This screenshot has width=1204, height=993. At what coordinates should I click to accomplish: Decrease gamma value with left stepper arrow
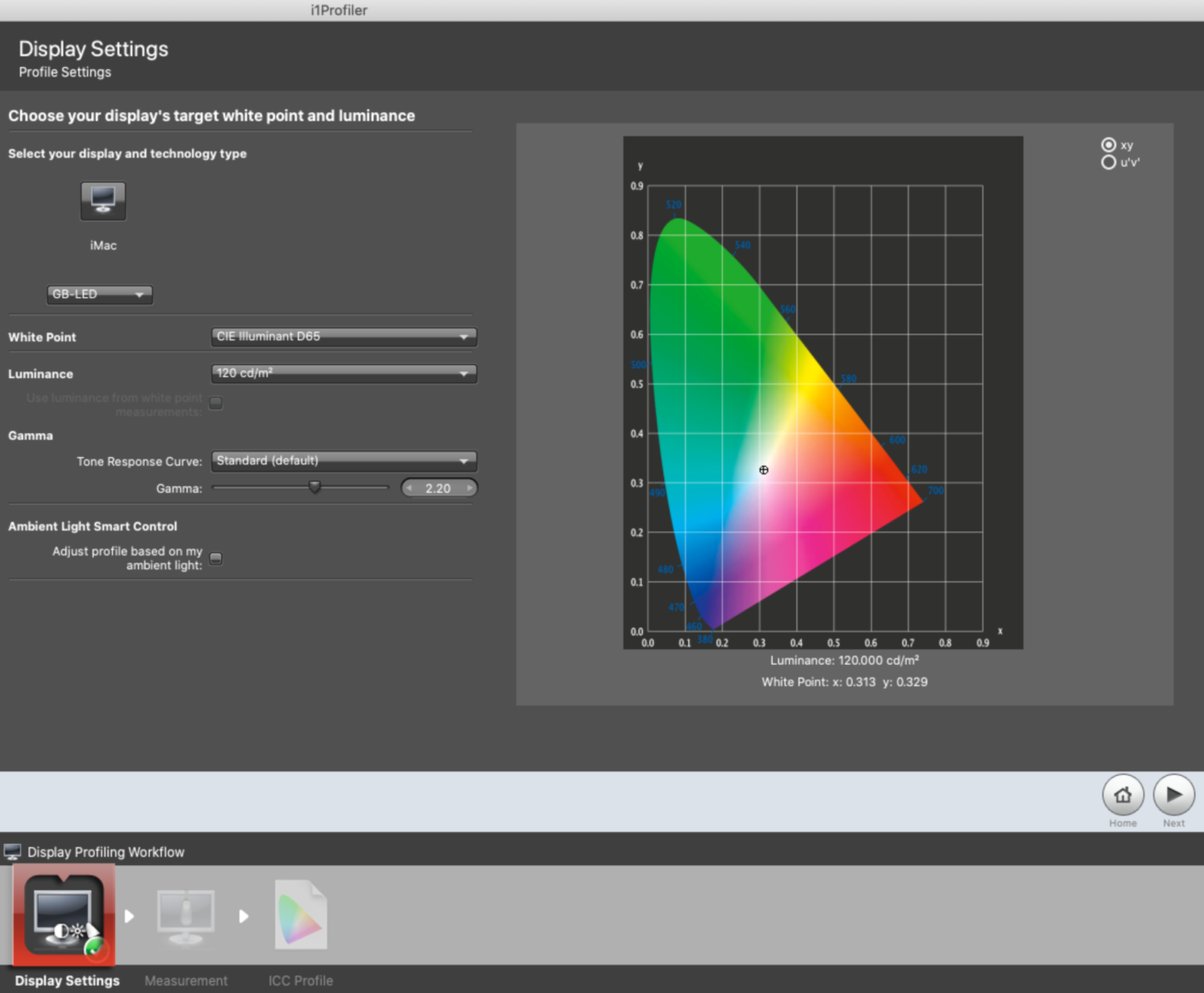pyautogui.click(x=408, y=488)
